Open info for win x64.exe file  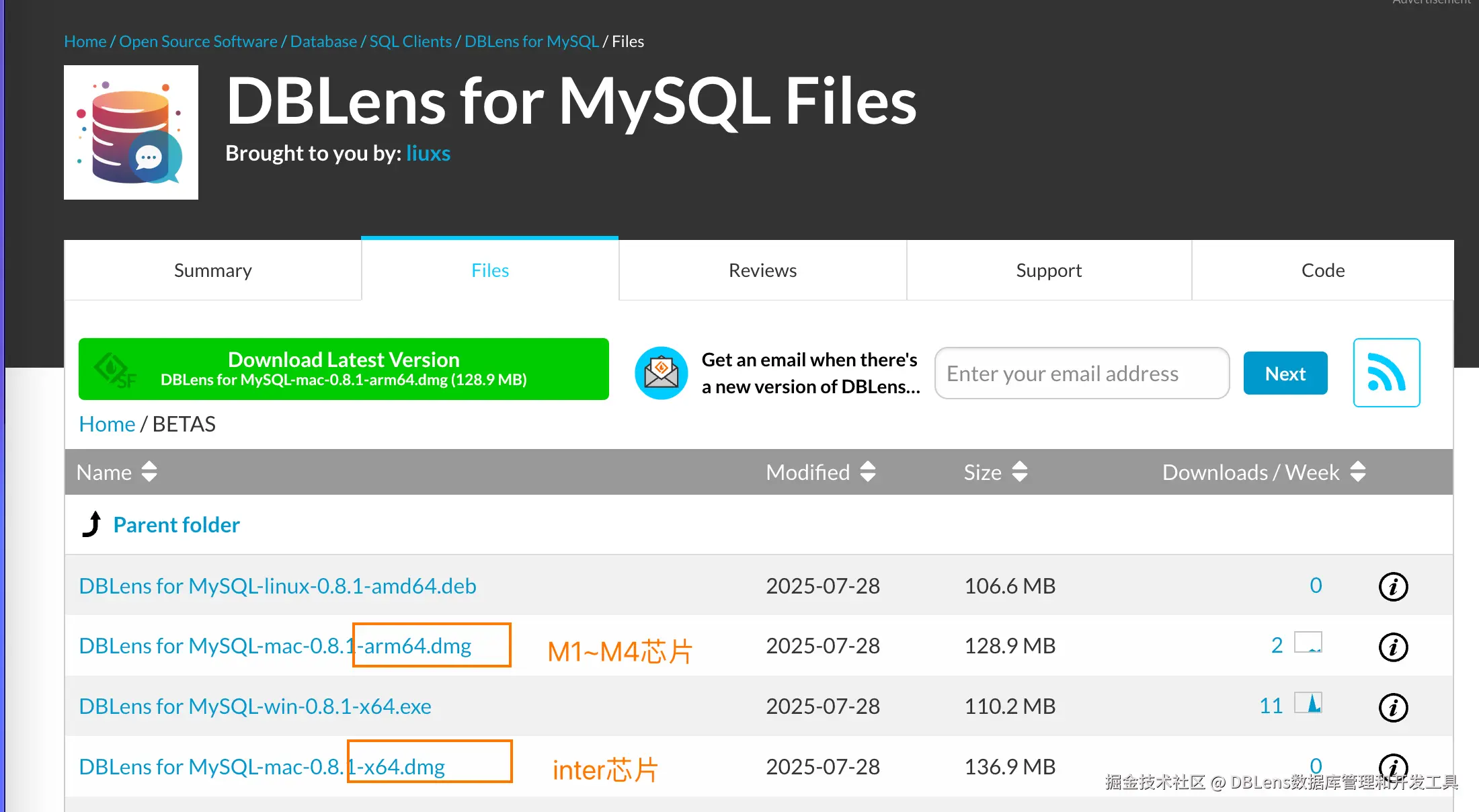[1393, 708]
